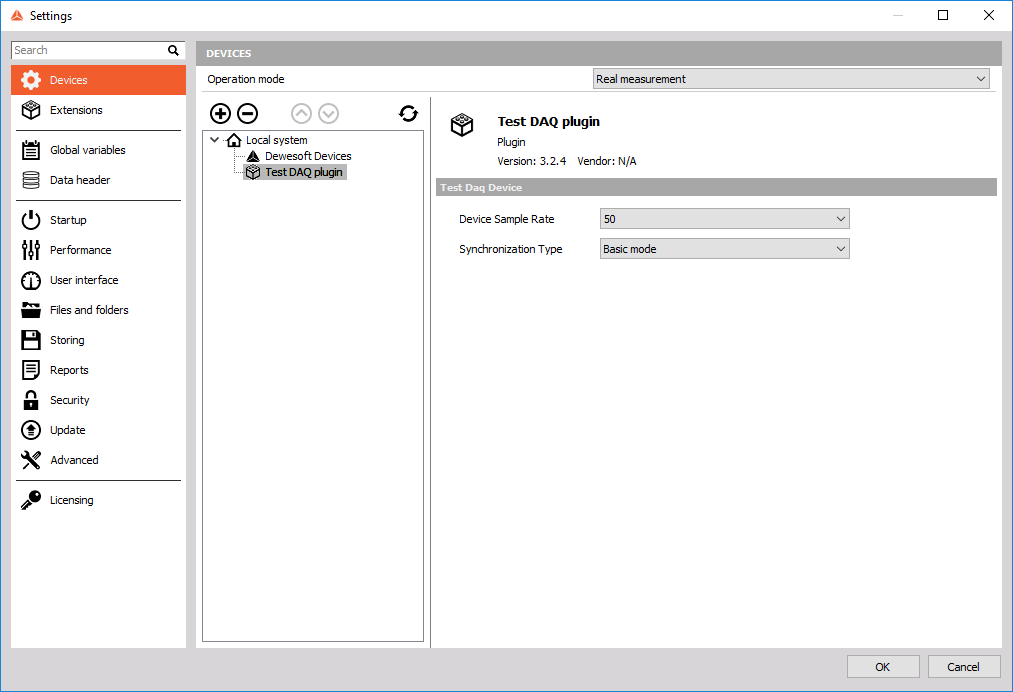This screenshot has width=1013, height=692.
Task: Click the Licensing key icon
Action: tap(30, 500)
